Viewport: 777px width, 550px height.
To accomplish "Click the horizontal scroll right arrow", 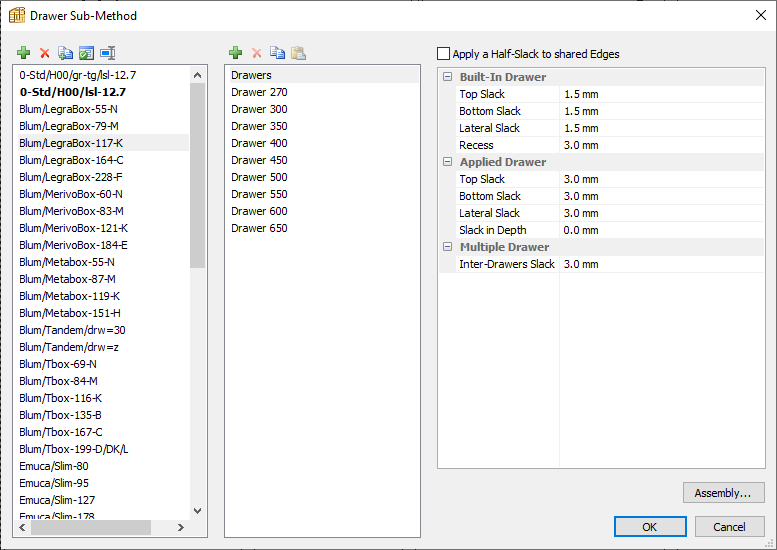I will pyautogui.click(x=181, y=528).
